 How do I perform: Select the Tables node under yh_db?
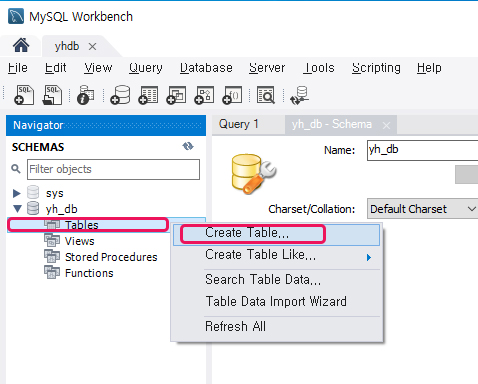[81, 225]
